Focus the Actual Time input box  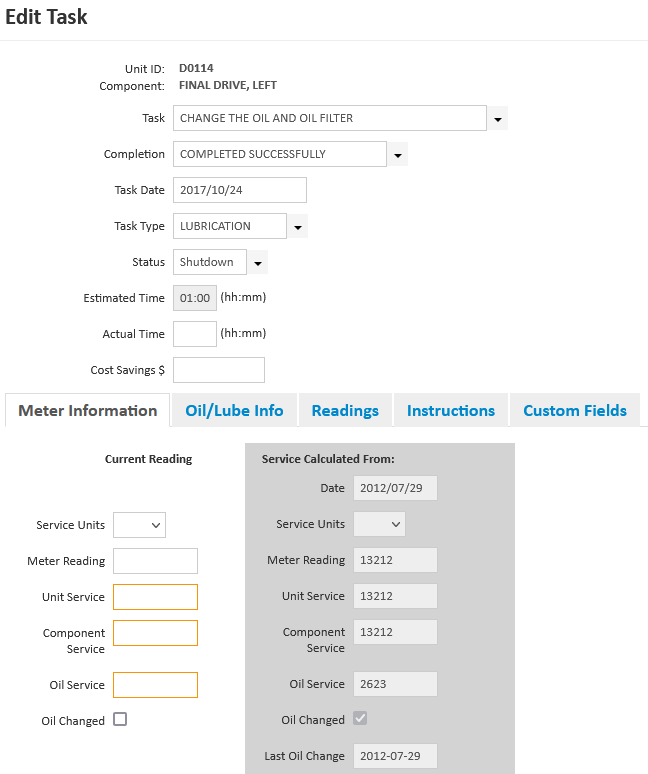[x=195, y=334]
